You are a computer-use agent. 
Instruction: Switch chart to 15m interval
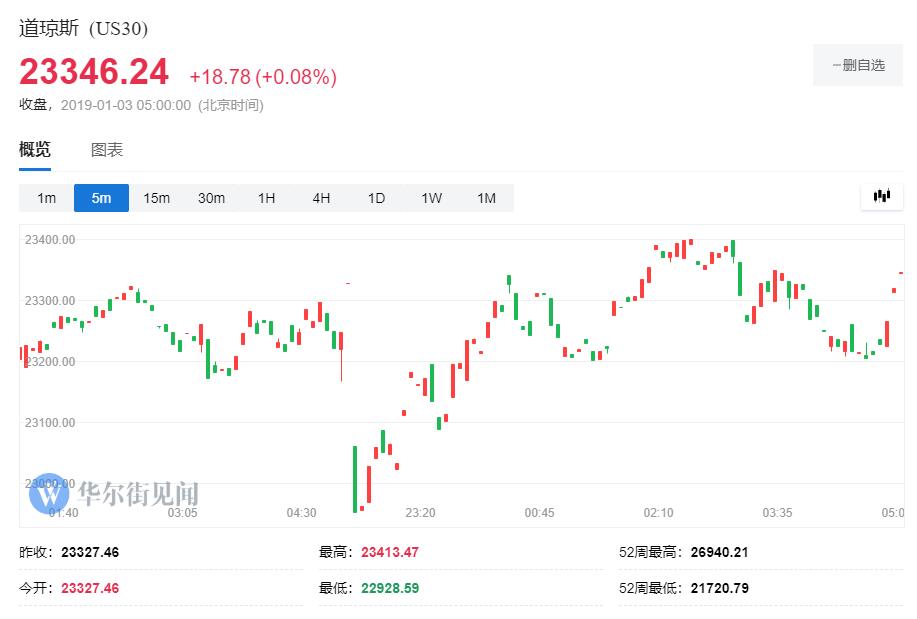click(156, 198)
